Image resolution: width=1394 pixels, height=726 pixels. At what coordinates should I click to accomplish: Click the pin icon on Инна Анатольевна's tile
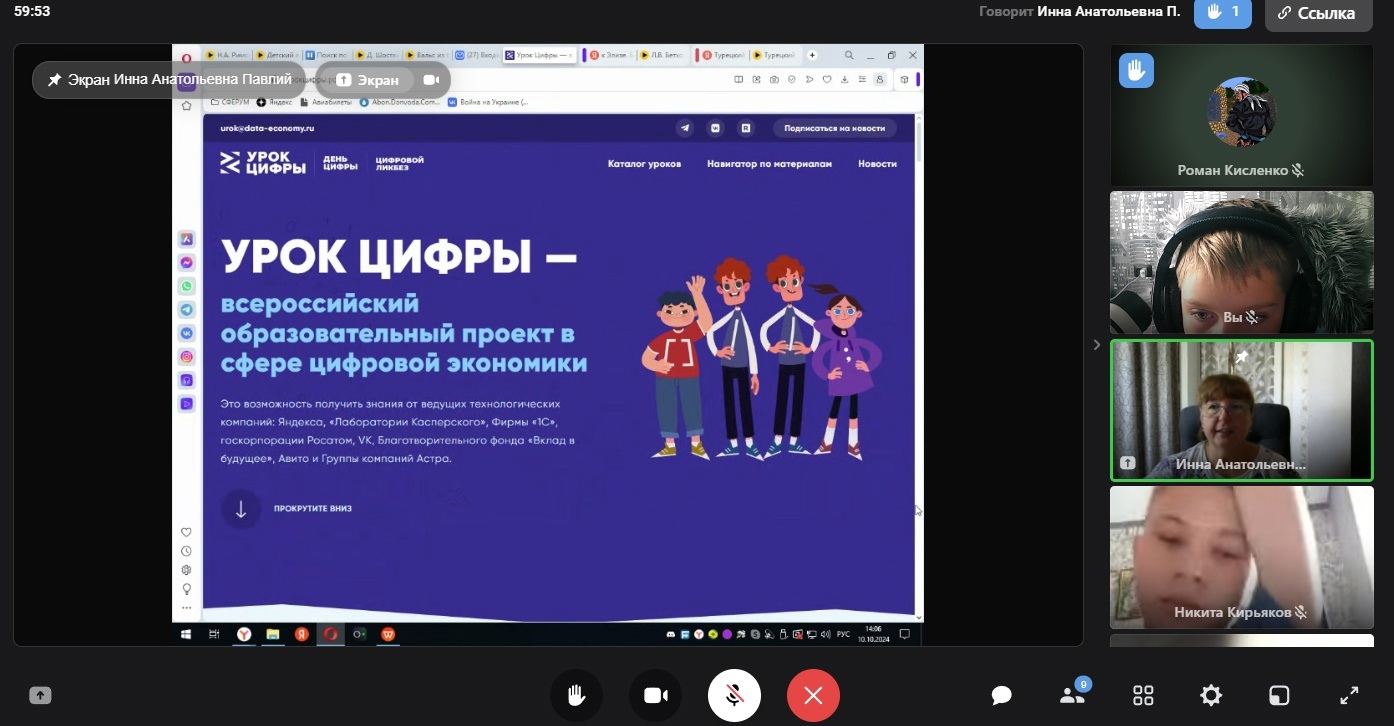1241,357
